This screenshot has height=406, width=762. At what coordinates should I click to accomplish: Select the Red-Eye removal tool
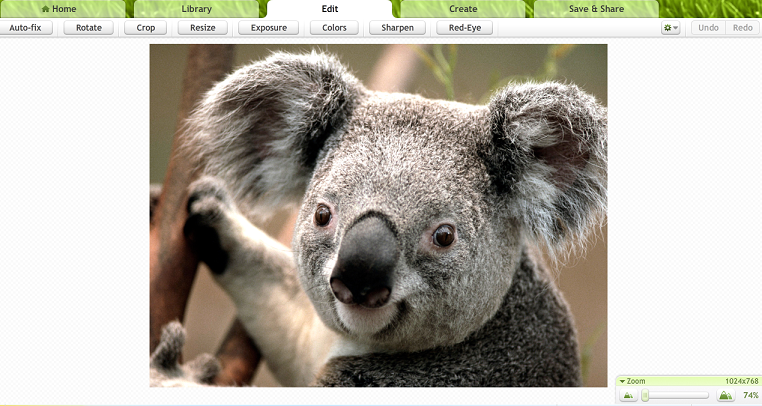(465, 28)
